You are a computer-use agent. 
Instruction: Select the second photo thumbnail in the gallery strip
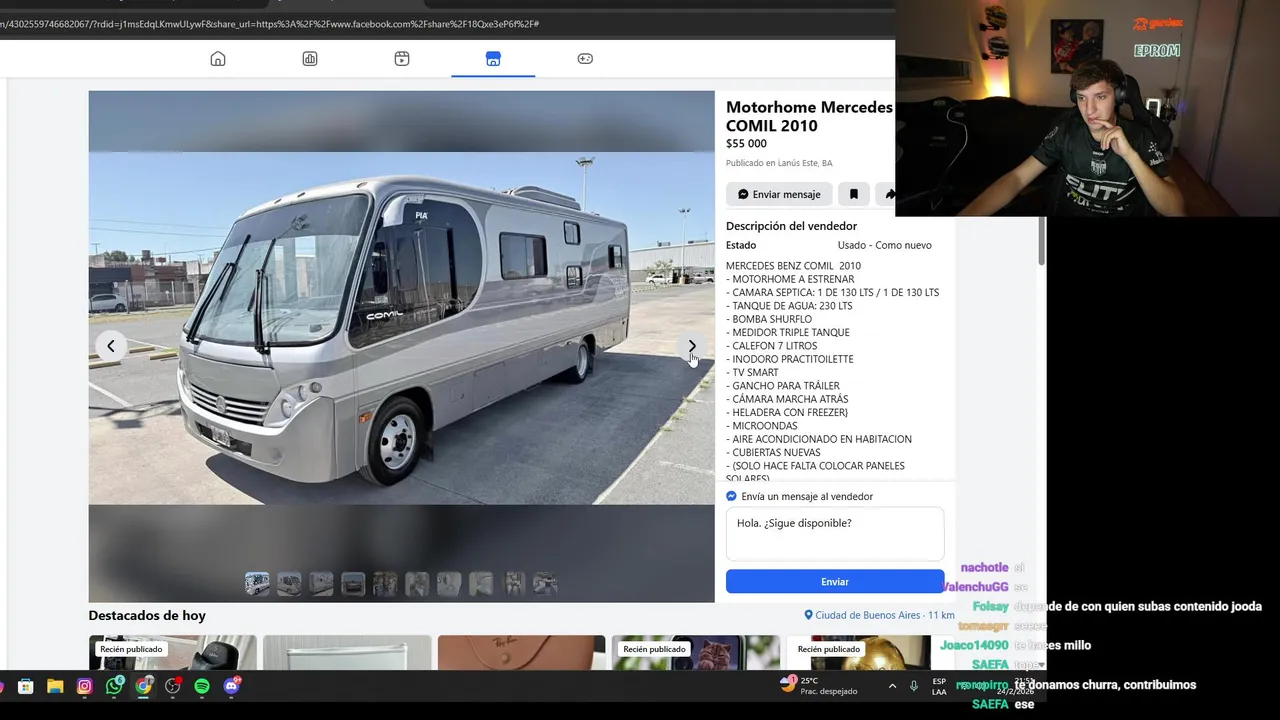pos(289,583)
